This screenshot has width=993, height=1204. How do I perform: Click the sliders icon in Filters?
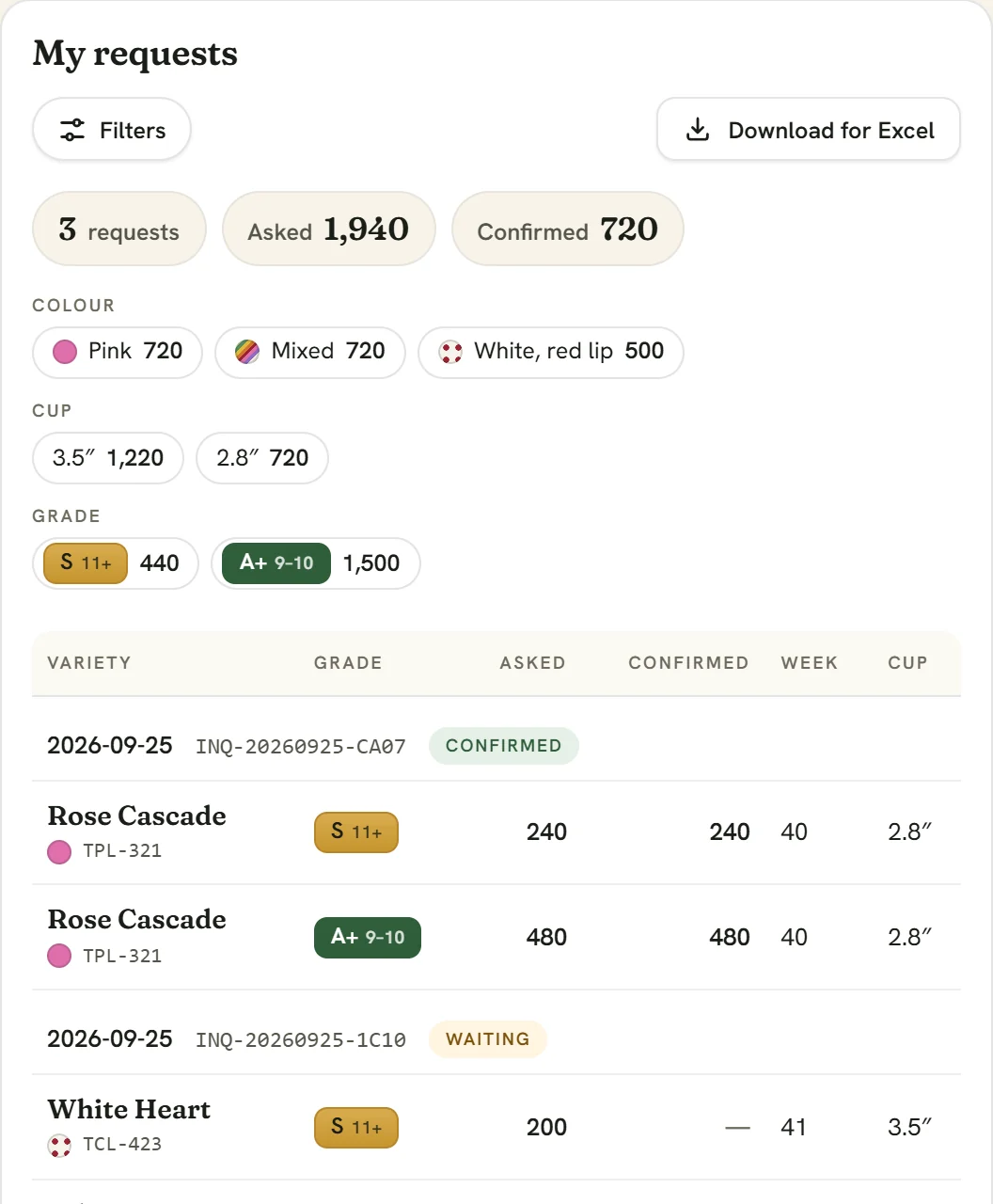[x=72, y=131]
